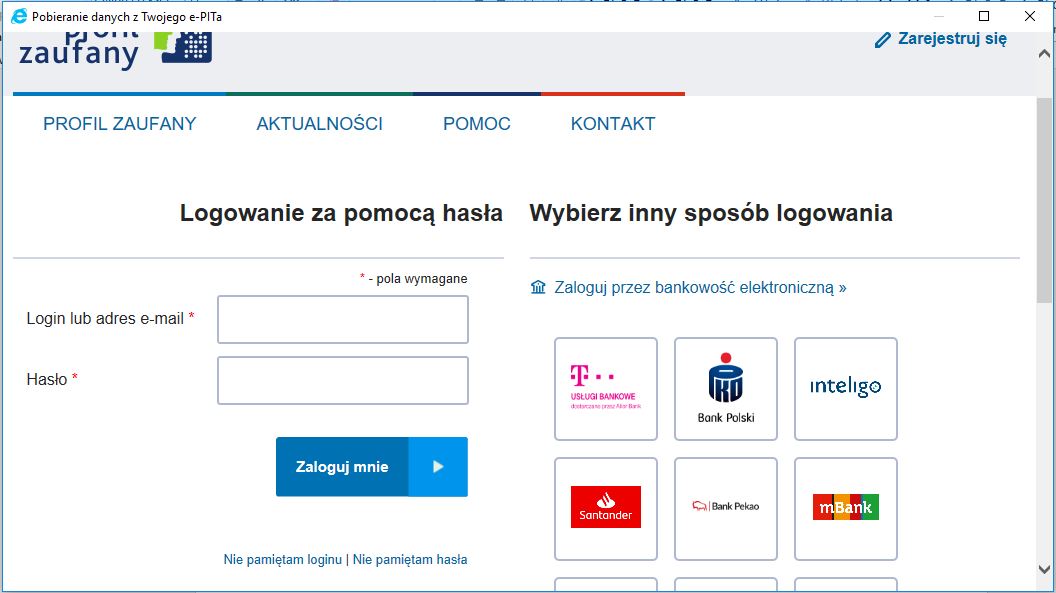Navigate to the KONTAKT menu item

tap(612, 124)
